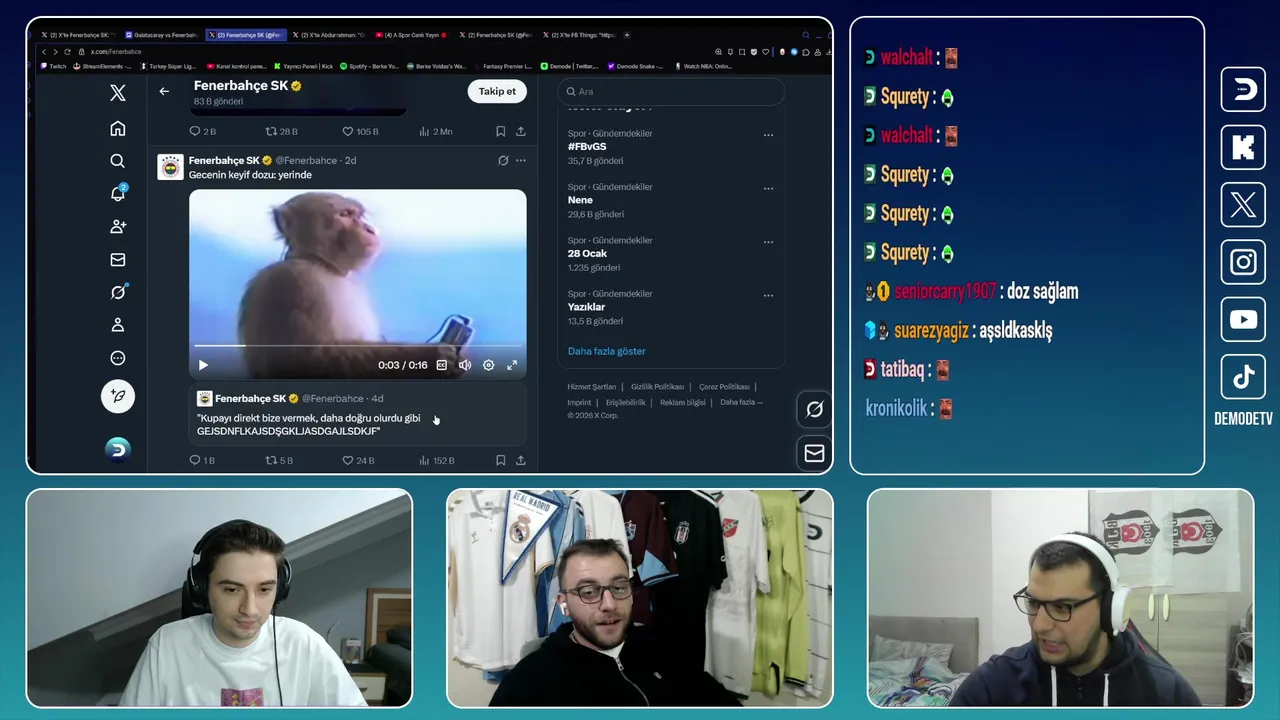
Task: Open video settings gear menu
Action: [x=488, y=365]
